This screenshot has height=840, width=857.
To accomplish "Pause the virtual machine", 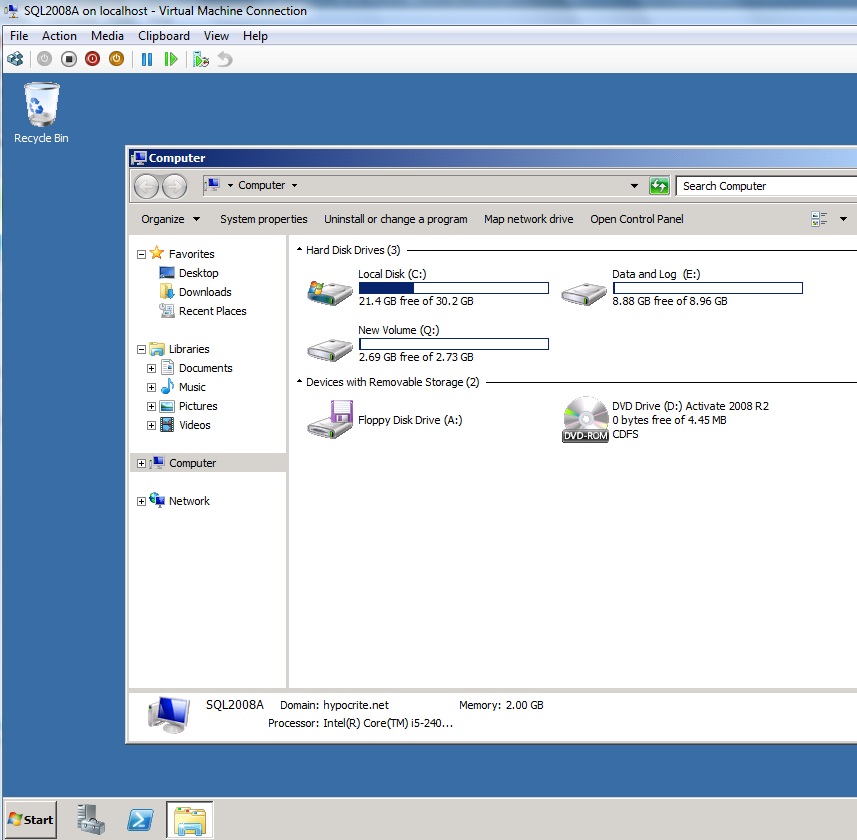I will click(147, 59).
